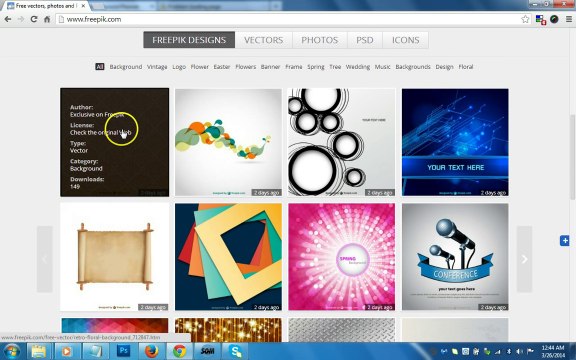The image size is (576, 360).
Task: Open the pink Spring burst background thumbnail
Action: 342,257
